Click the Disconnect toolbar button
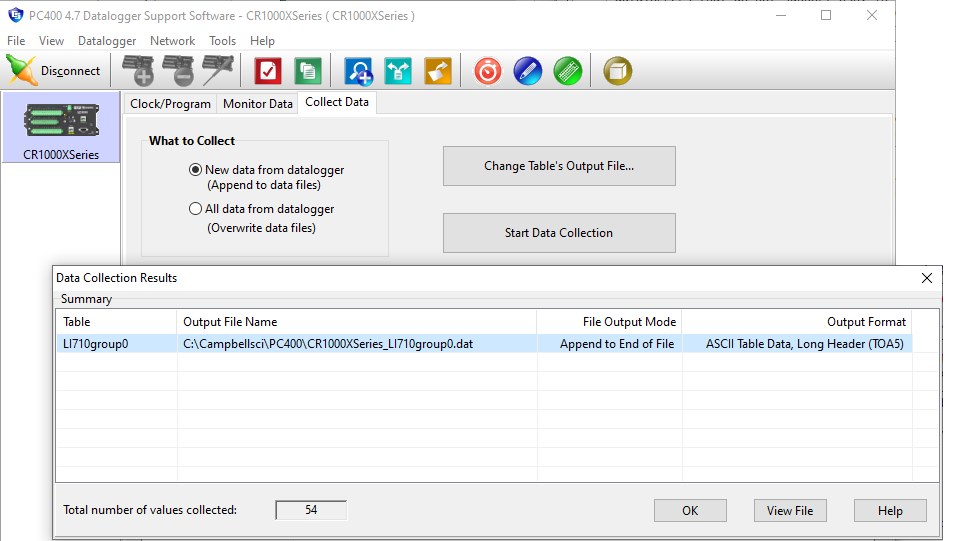 55,71
